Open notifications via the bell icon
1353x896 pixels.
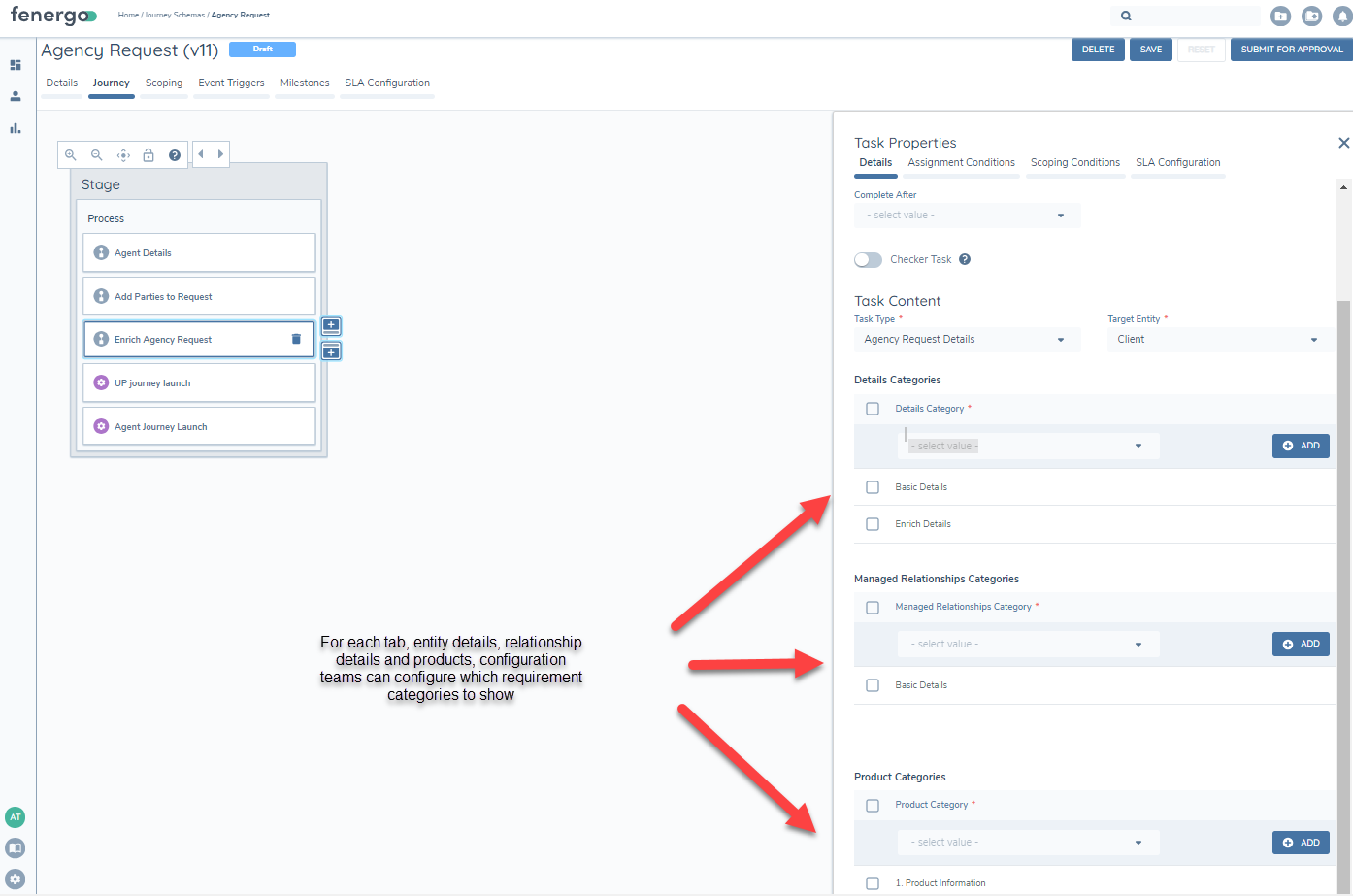coord(1342,16)
